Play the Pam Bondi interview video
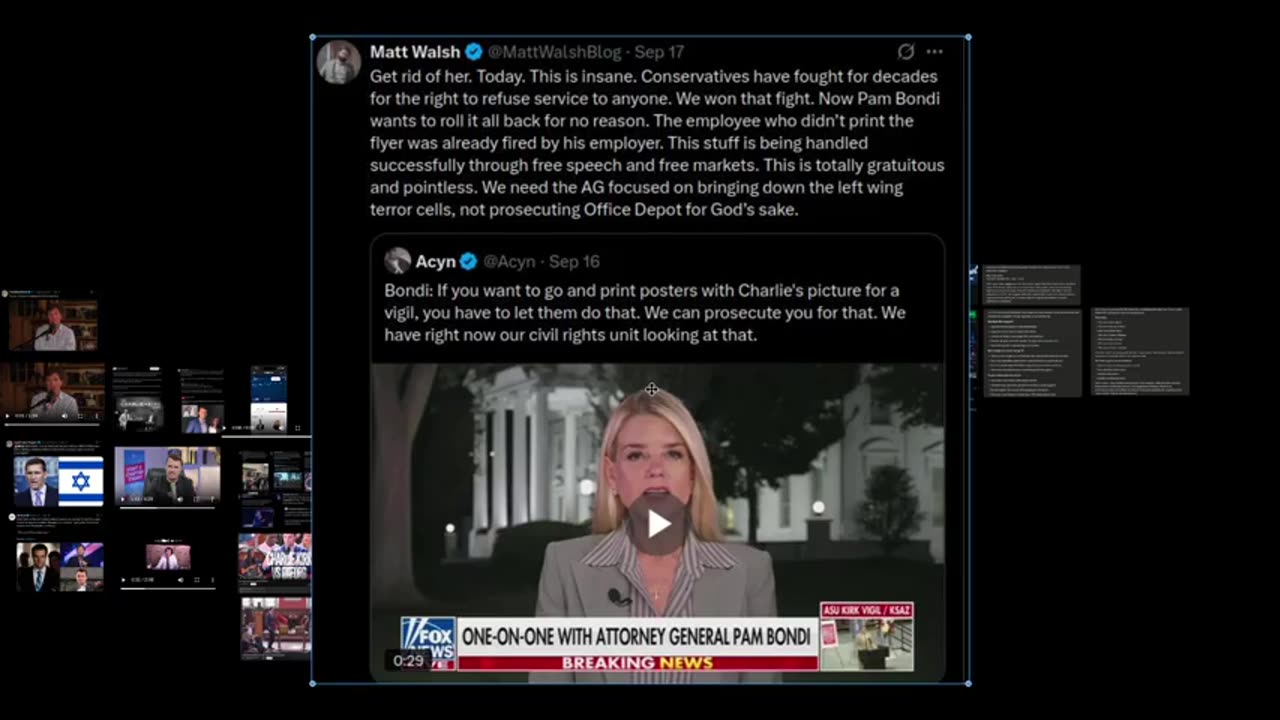This screenshot has height=720, width=1280. coord(657,523)
